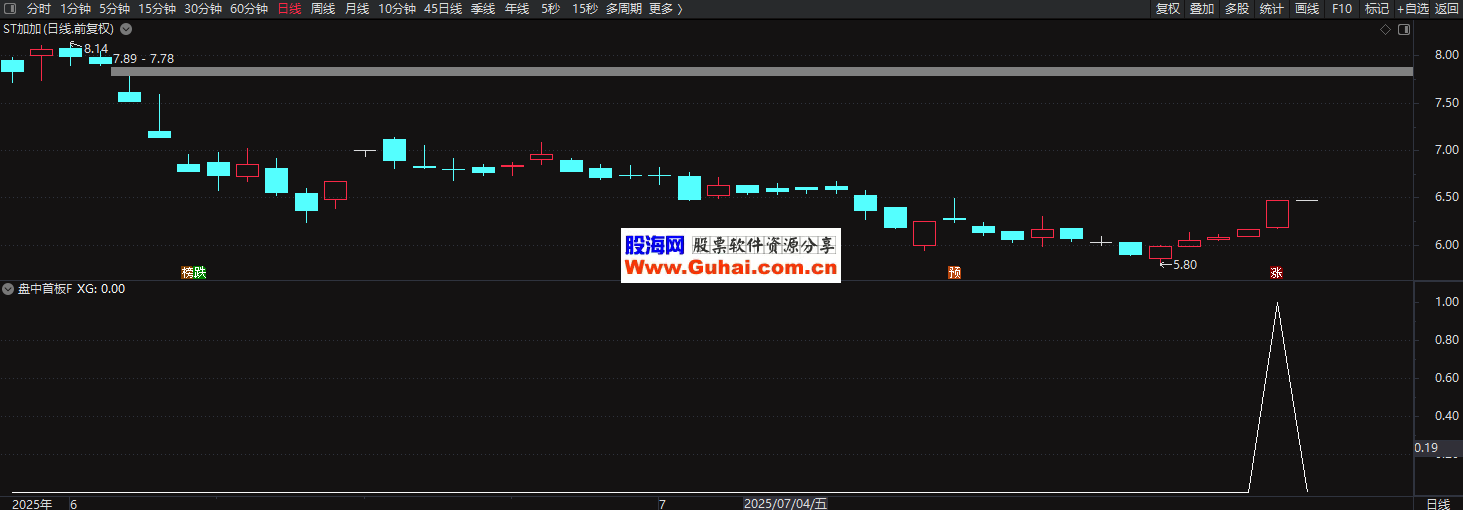Click the gray 7.89 - 7.78 gap band
1463x510 pixels.
click(761, 72)
